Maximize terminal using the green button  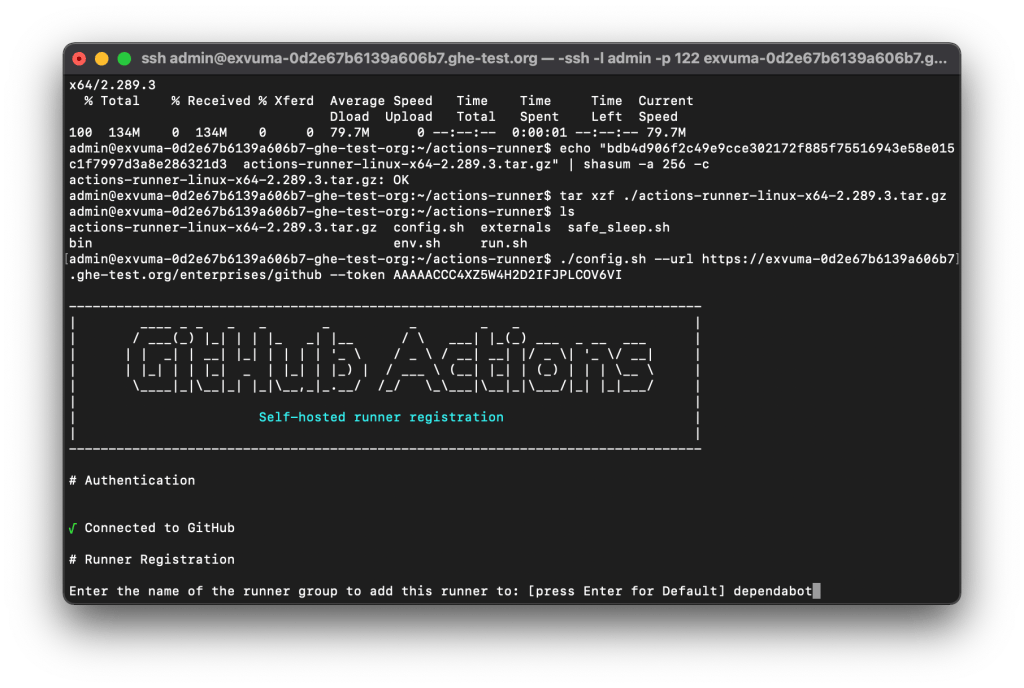pyautogui.click(x=124, y=59)
